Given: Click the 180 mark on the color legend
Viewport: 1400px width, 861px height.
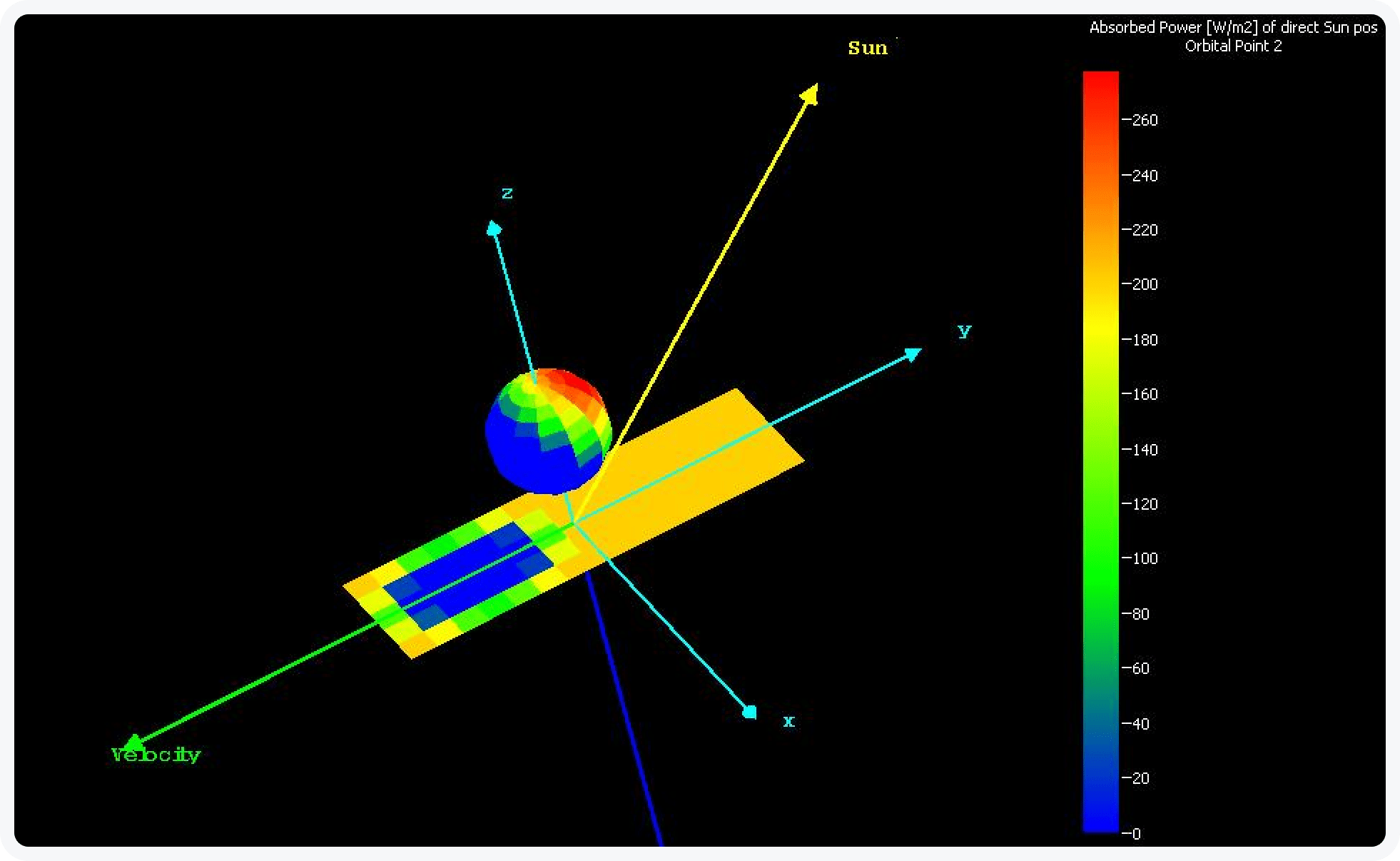Looking at the screenshot, I should (1140, 340).
